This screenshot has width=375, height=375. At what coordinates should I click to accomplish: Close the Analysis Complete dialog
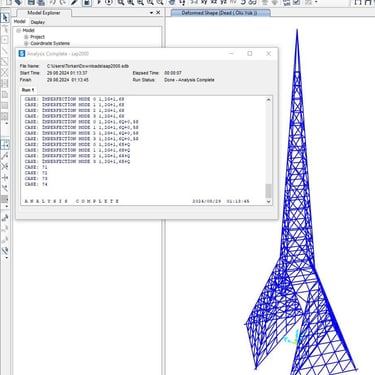point(268,54)
